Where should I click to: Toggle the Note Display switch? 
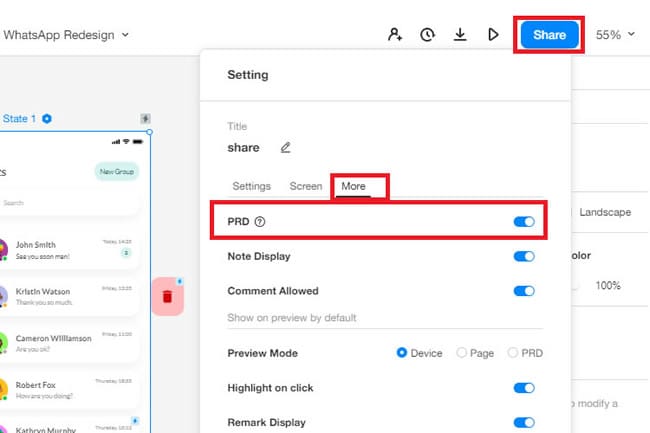[524, 256]
